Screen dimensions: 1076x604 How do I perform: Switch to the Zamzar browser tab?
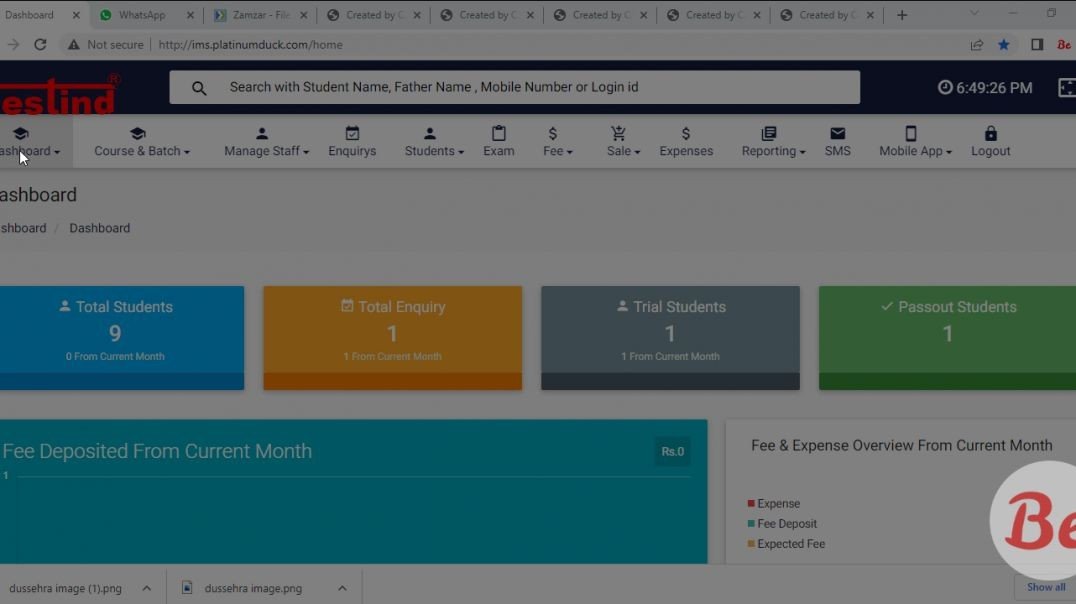(x=260, y=15)
